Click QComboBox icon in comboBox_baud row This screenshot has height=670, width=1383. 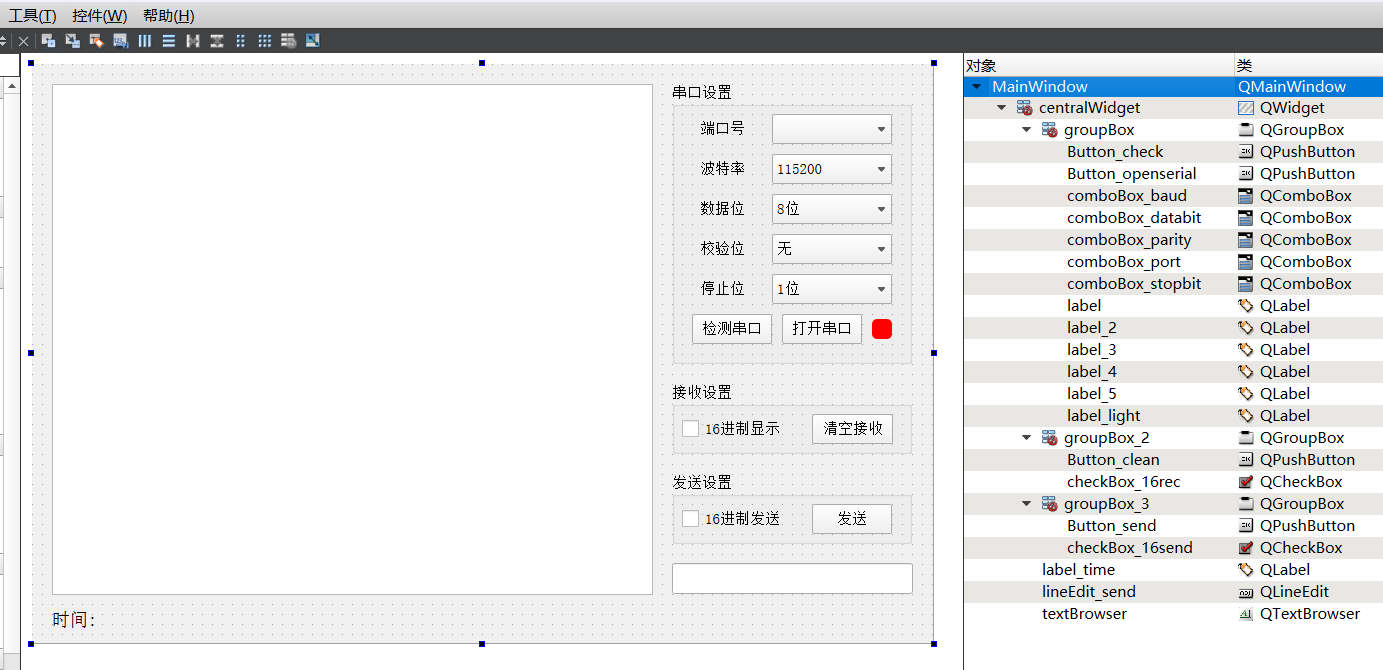click(x=1246, y=196)
